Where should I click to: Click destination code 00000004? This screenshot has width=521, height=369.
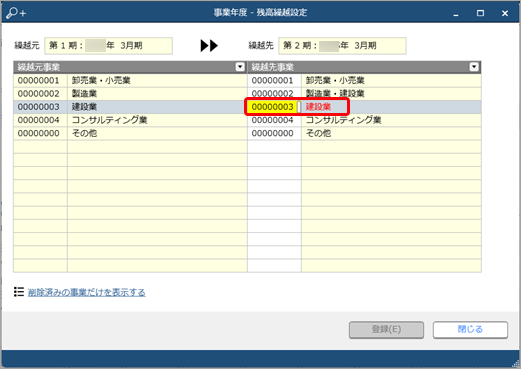pyautogui.click(x=274, y=120)
